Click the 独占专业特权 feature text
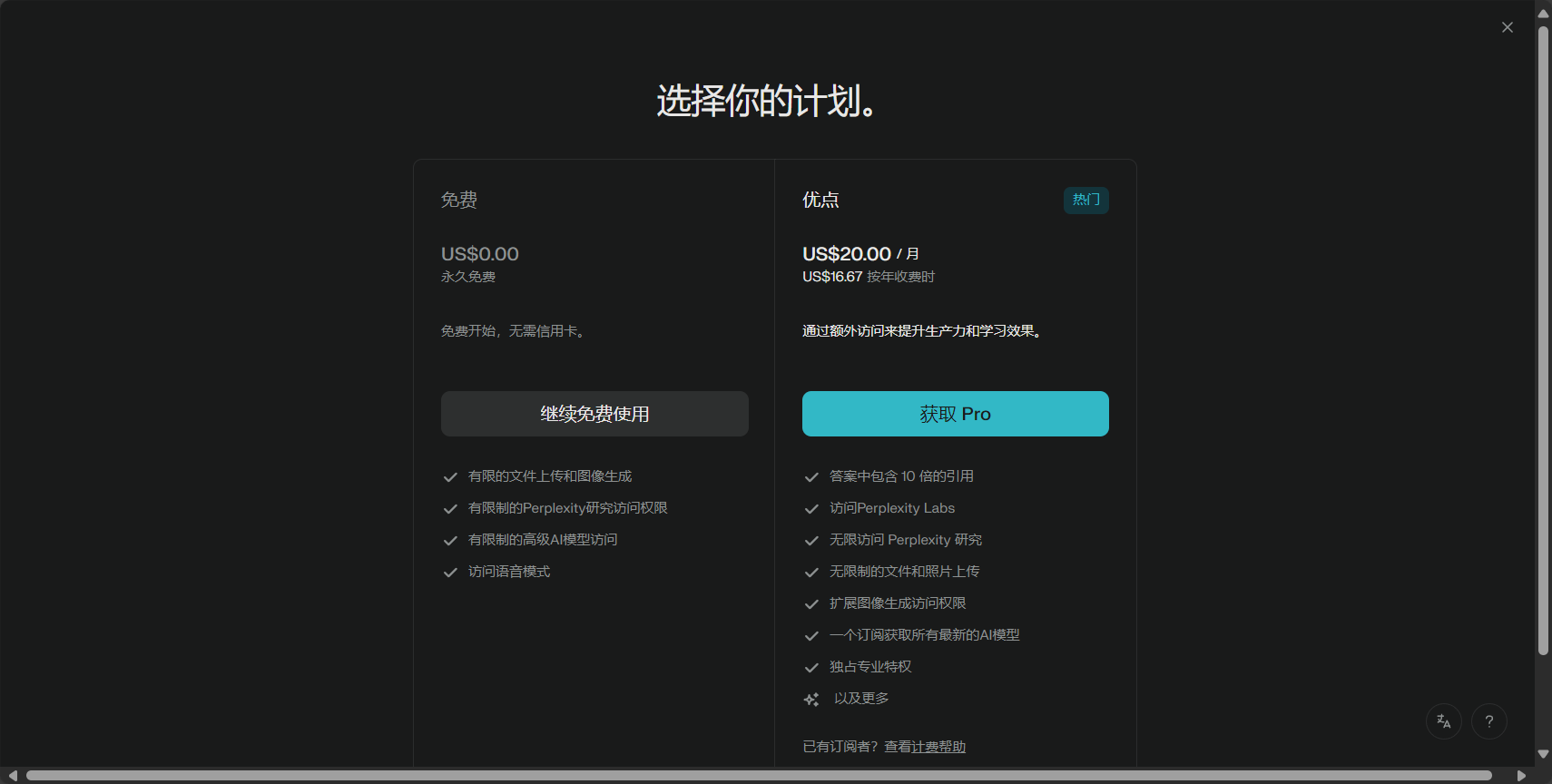This screenshot has height=784, width=1552. pyautogui.click(x=870, y=667)
